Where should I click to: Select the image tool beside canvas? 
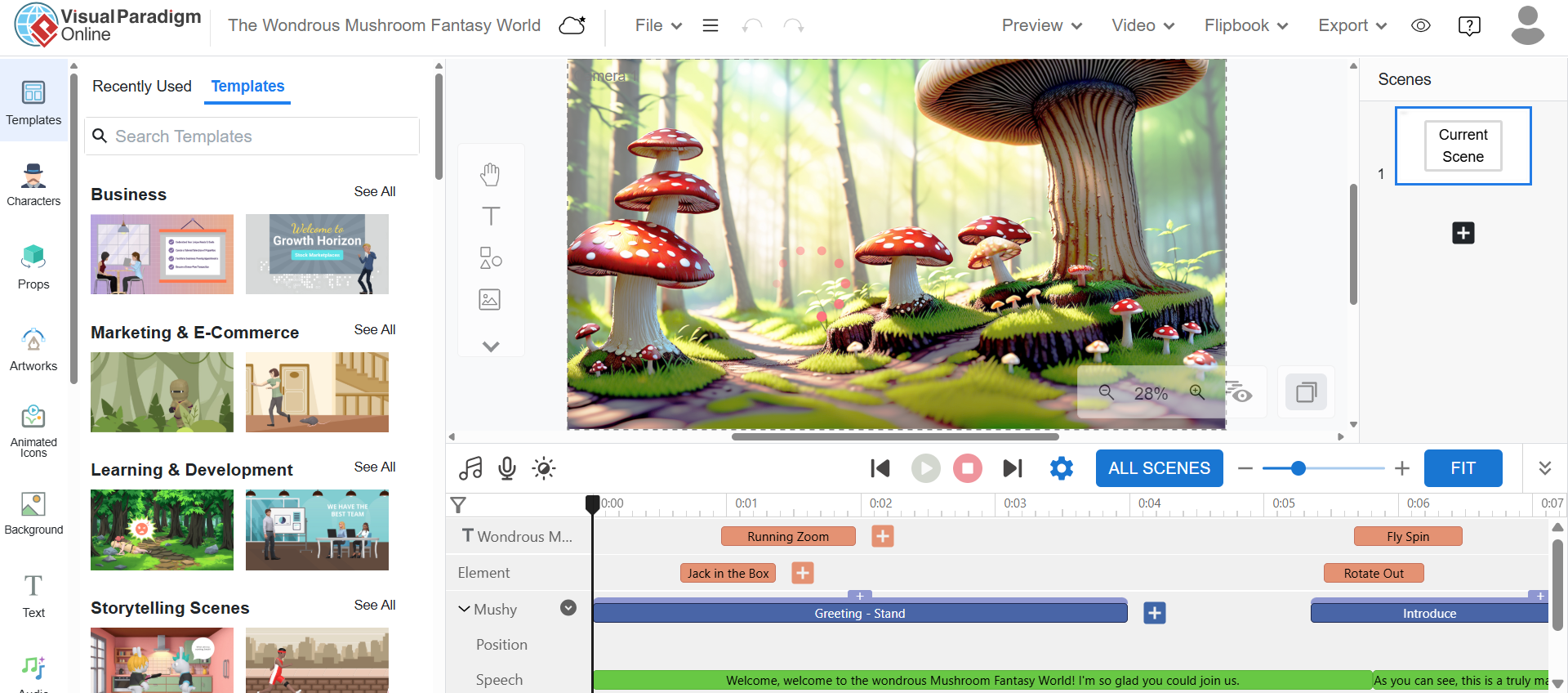tap(490, 299)
